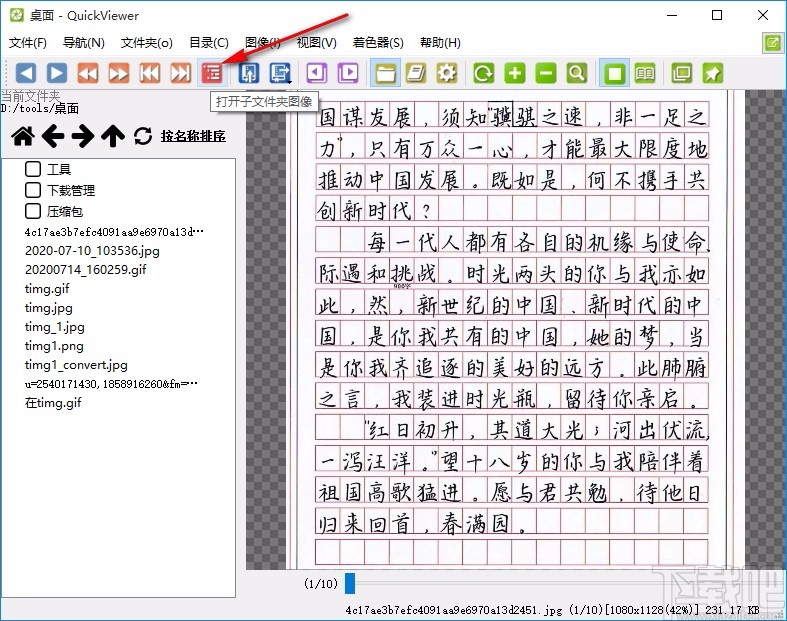Screen dimensions: 787x621
Task: Open the catalog book icon
Action: point(416,73)
